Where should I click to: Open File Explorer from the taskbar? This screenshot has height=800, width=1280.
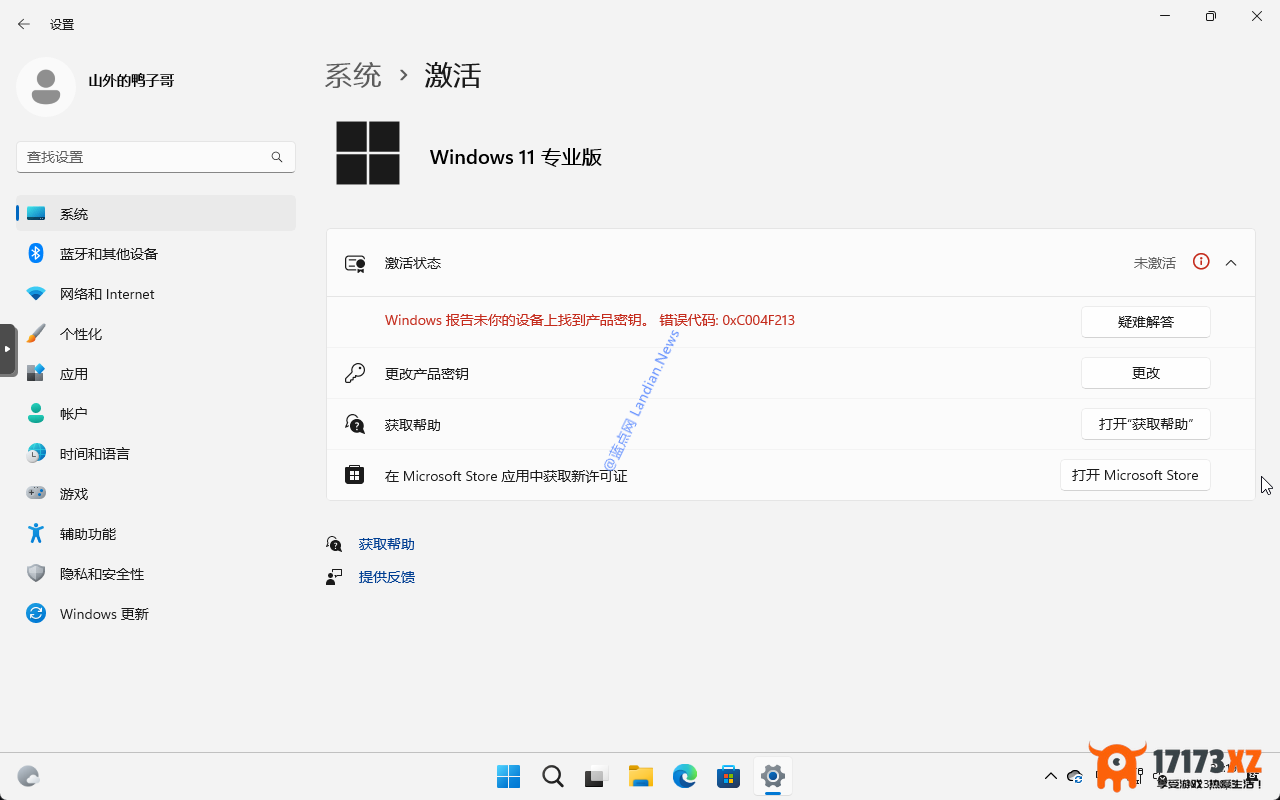coord(640,776)
